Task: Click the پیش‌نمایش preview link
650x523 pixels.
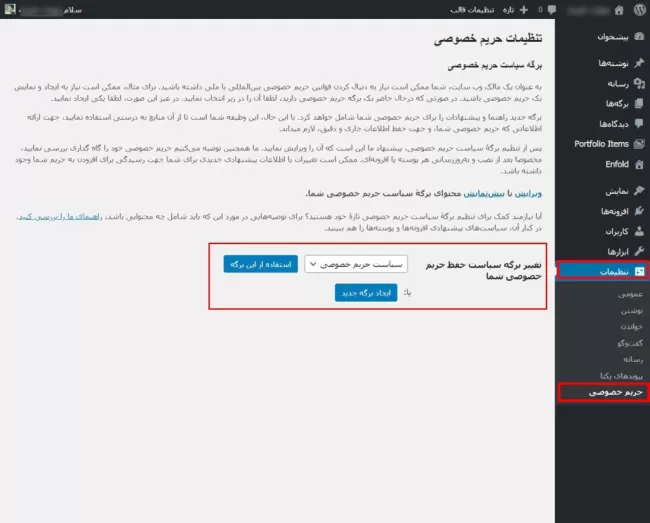Action: pos(484,194)
